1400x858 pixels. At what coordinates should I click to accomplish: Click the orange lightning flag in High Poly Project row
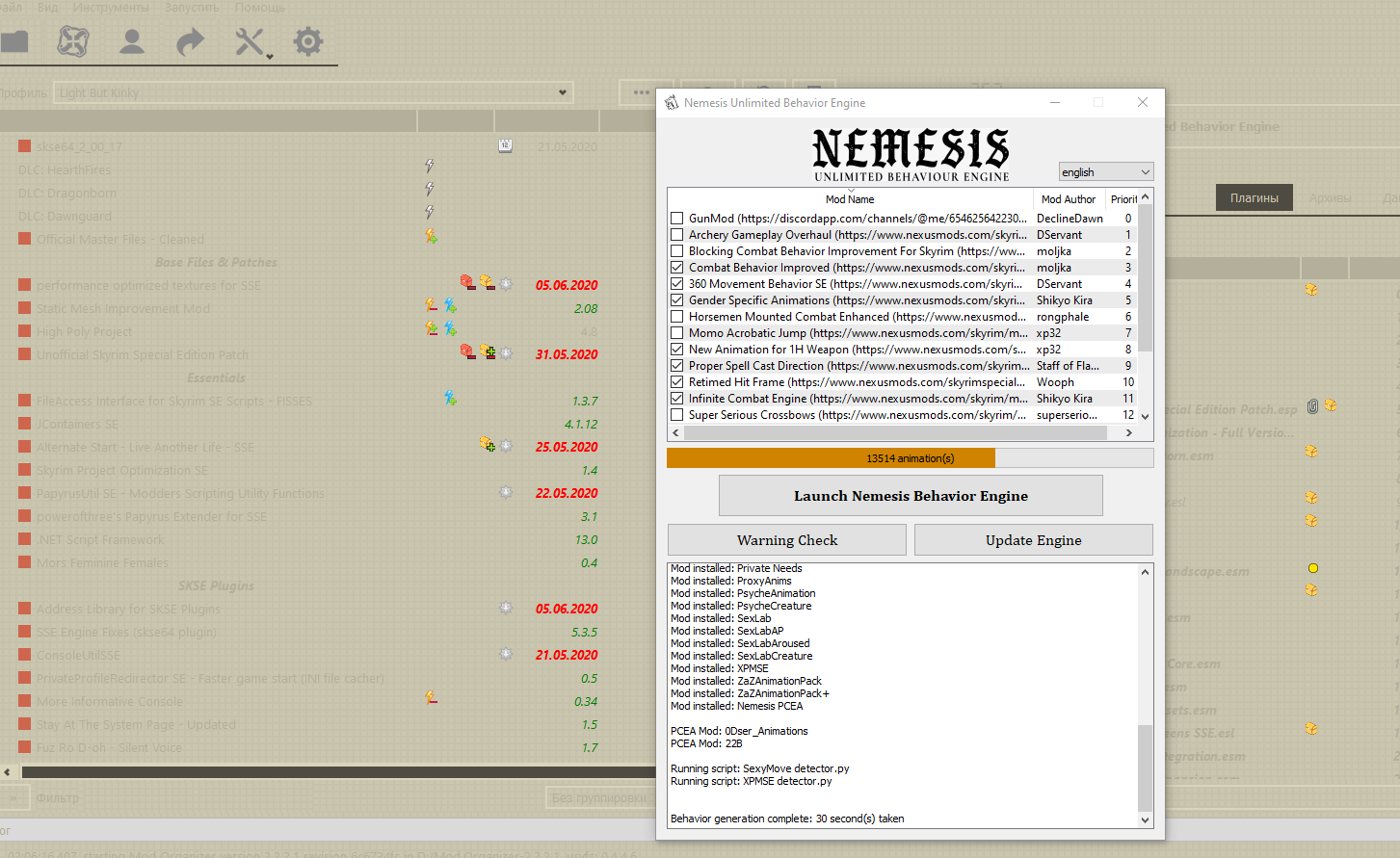(431, 329)
